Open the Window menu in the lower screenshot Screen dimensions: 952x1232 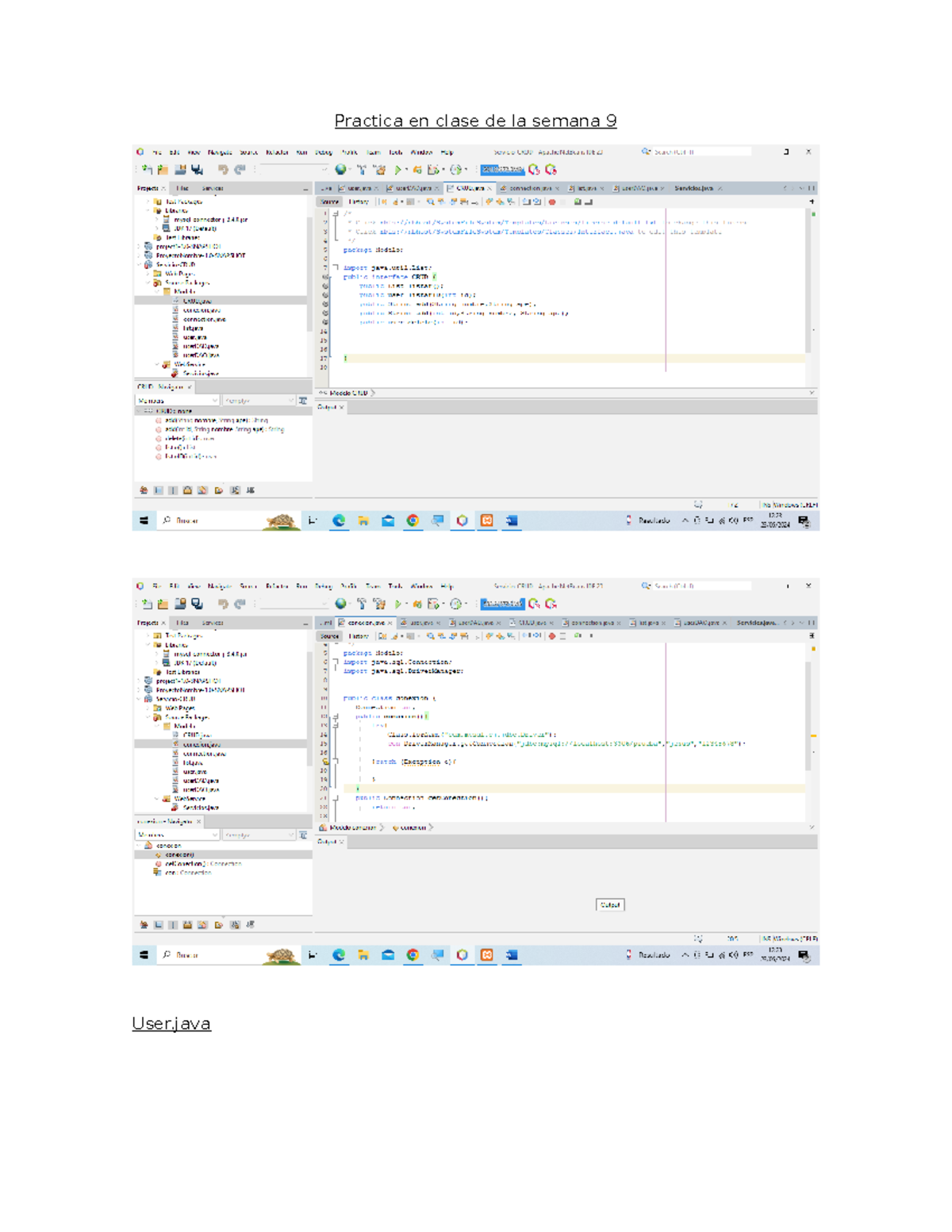(x=421, y=587)
